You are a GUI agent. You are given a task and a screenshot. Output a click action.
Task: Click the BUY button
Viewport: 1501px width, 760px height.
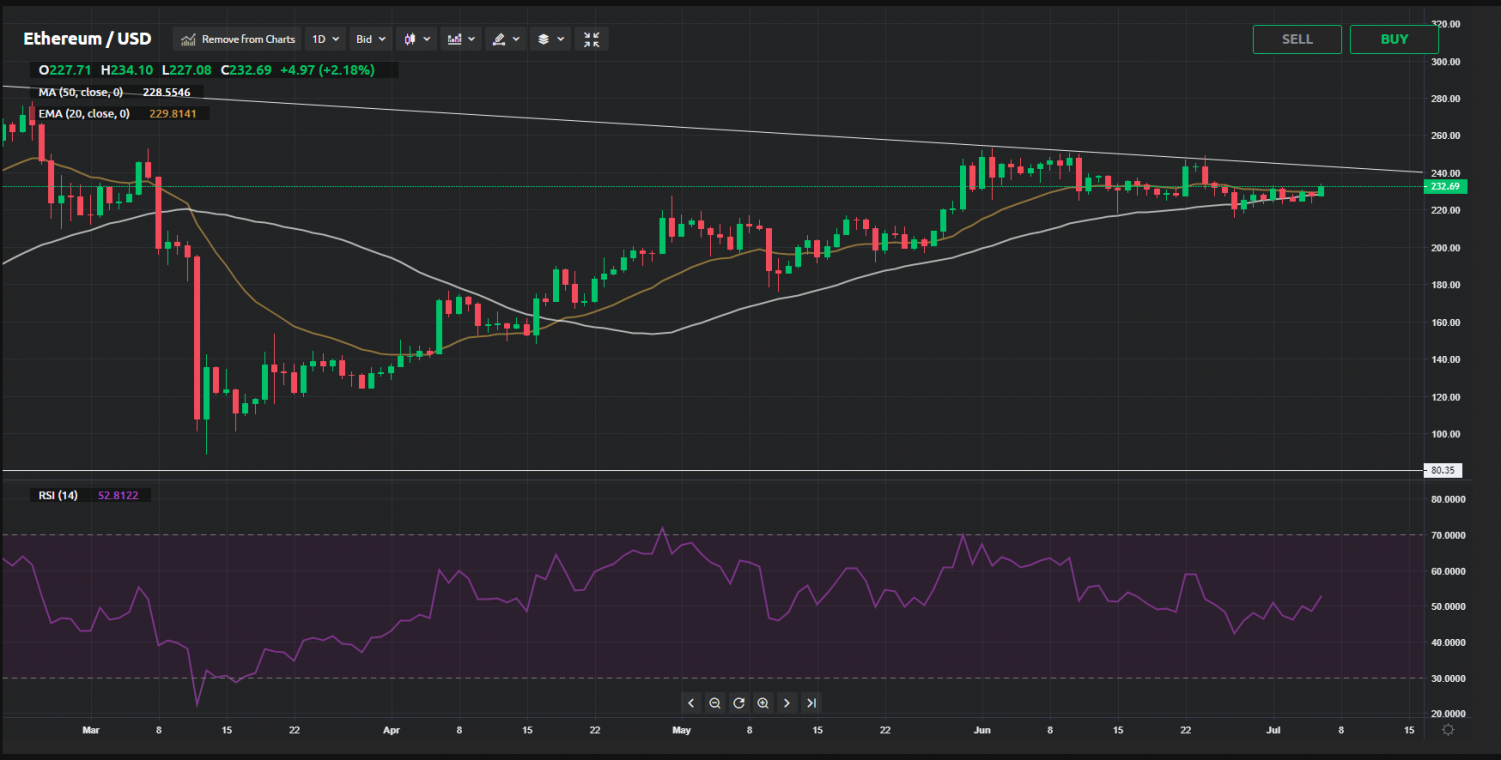1394,39
